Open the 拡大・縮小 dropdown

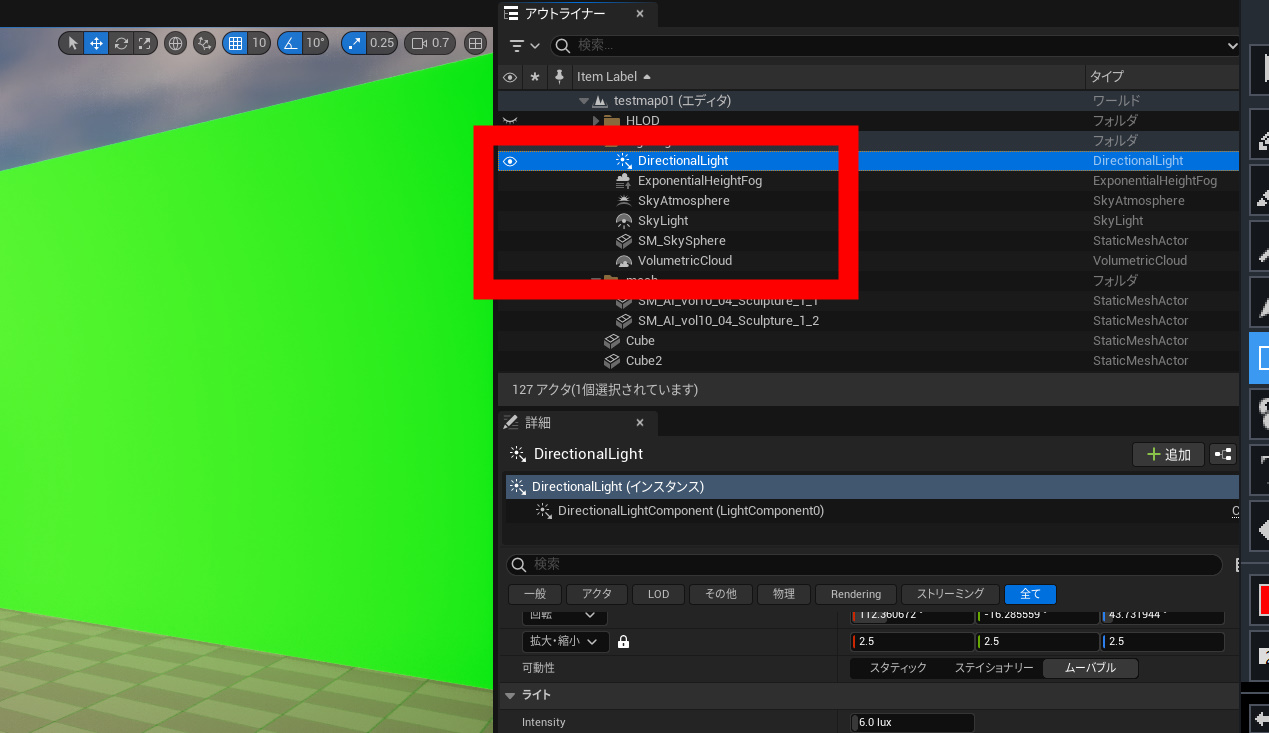pos(565,642)
